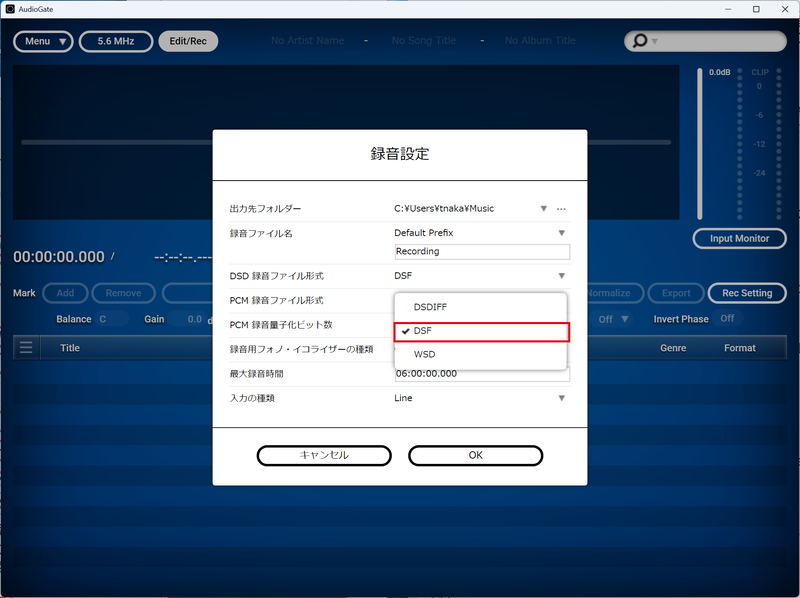Click the CLIP indicator on level meter
The image size is (800, 598).
(x=762, y=72)
